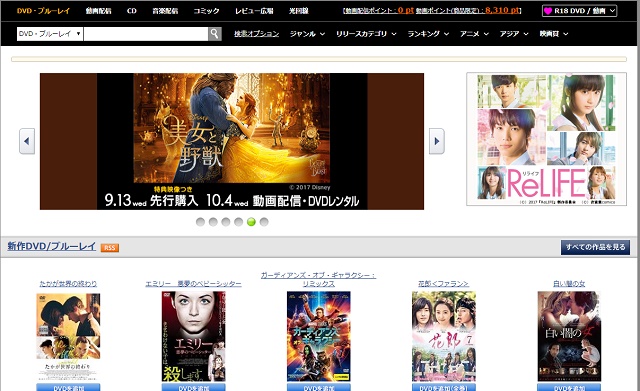This screenshot has height=391, width=640.
Task: Select the sixth carousel dot
Action: [264, 222]
